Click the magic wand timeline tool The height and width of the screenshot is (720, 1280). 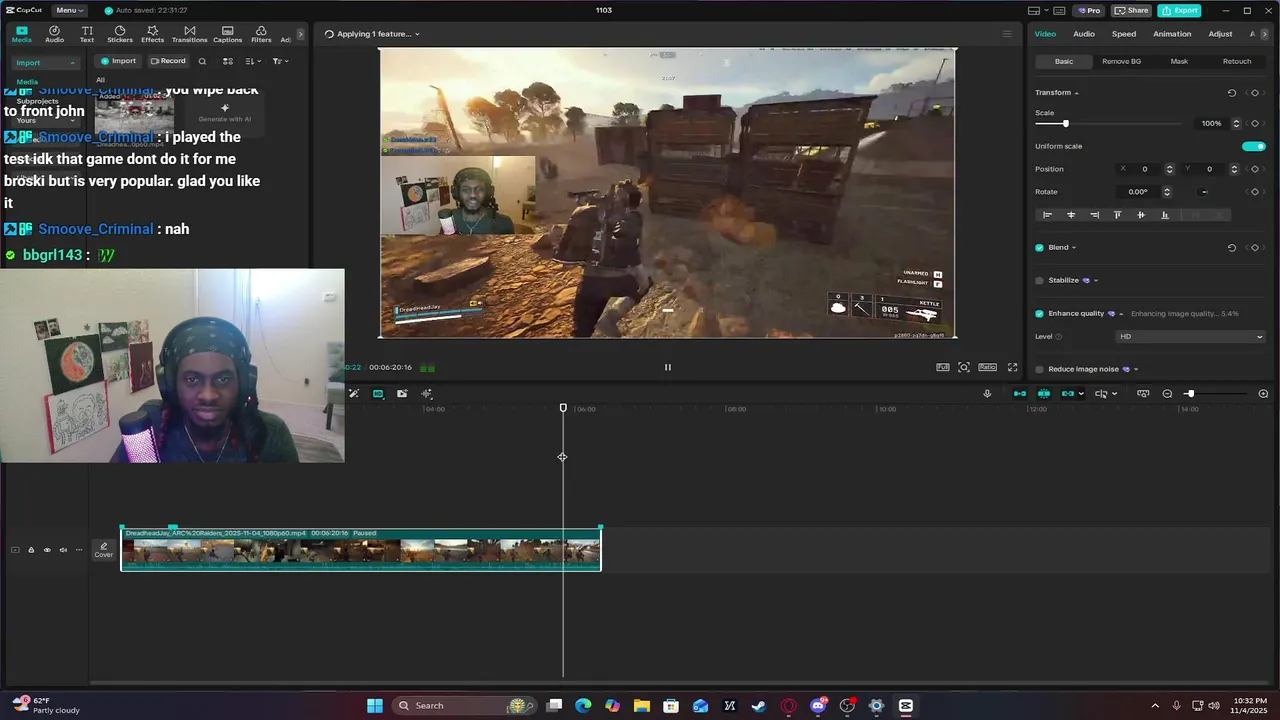coord(354,394)
